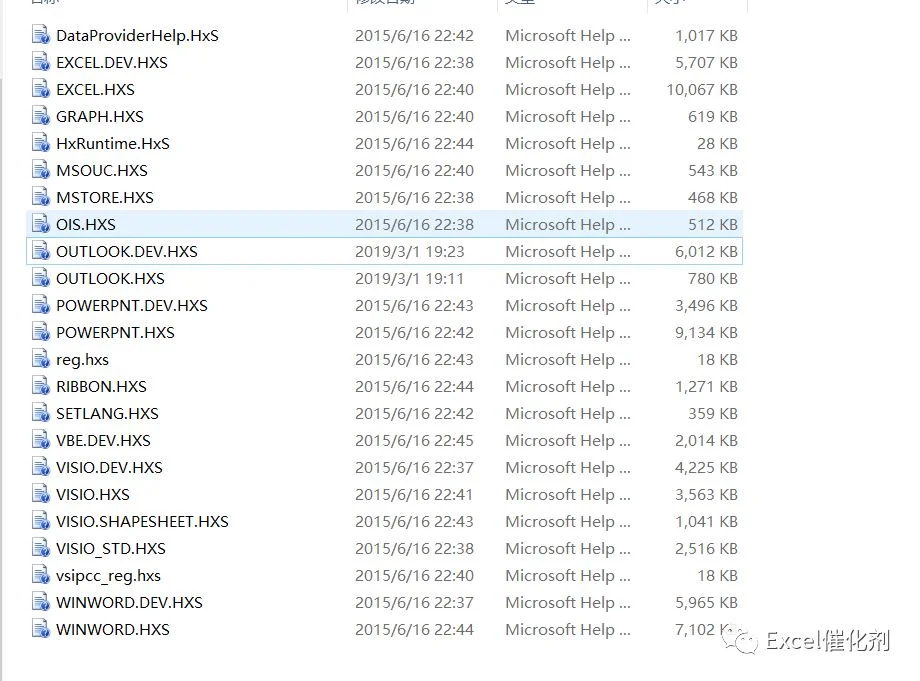Screen dimensions: 920x681
Task: Click the SETLANG.HXS file icon
Action: point(41,413)
